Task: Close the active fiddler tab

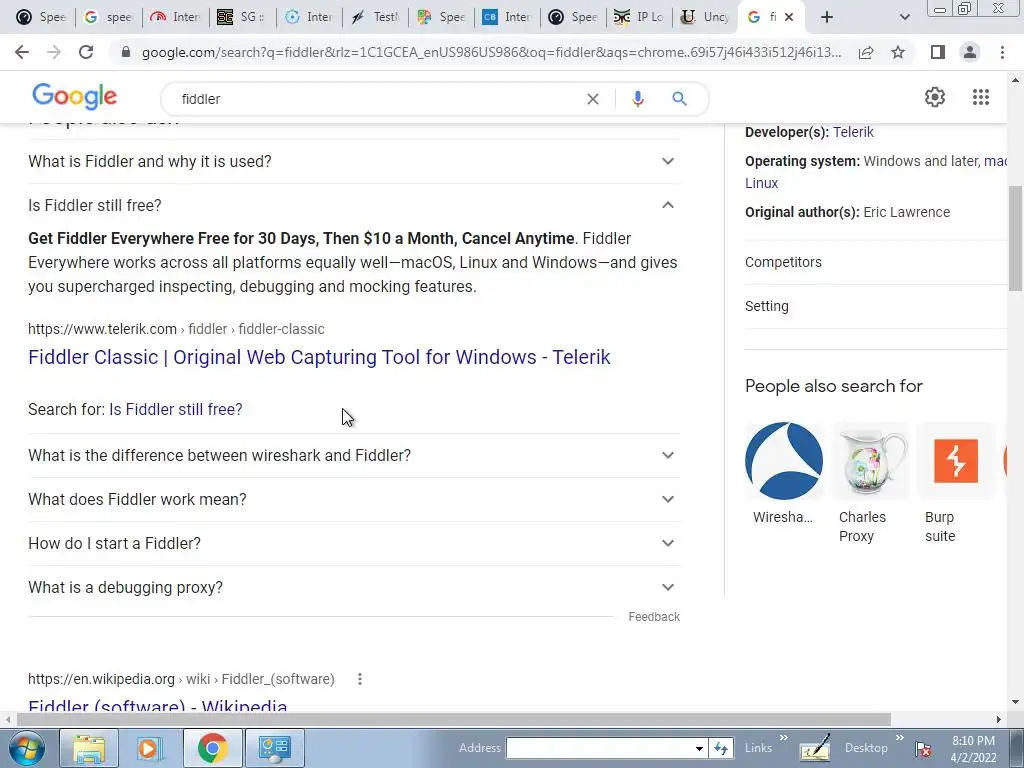Action: tap(789, 17)
